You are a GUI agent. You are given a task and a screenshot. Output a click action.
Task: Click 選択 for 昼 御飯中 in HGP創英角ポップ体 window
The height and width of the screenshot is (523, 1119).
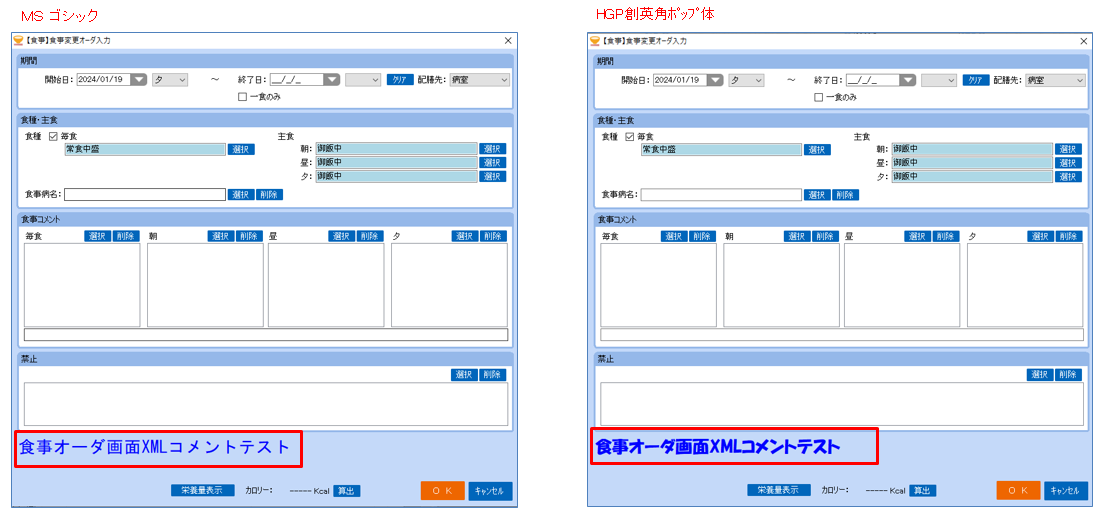1069,162
